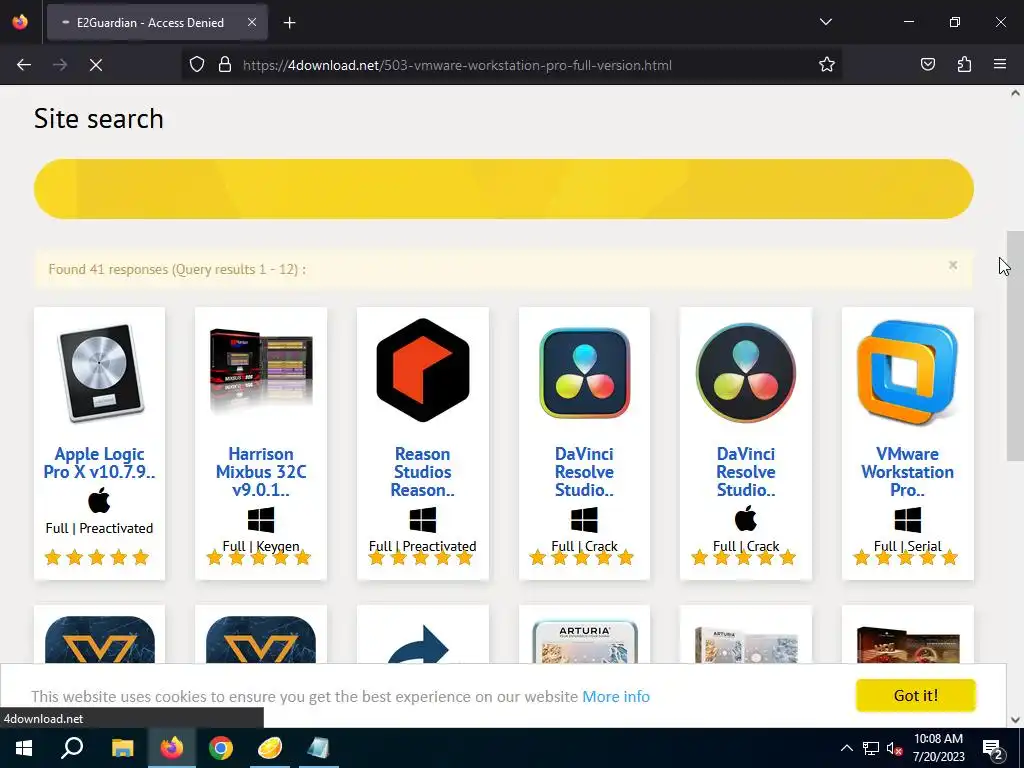Viewport: 1024px width, 768px height.
Task: Open the Firefox application hamburger menu
Action: click(1000, 65)
